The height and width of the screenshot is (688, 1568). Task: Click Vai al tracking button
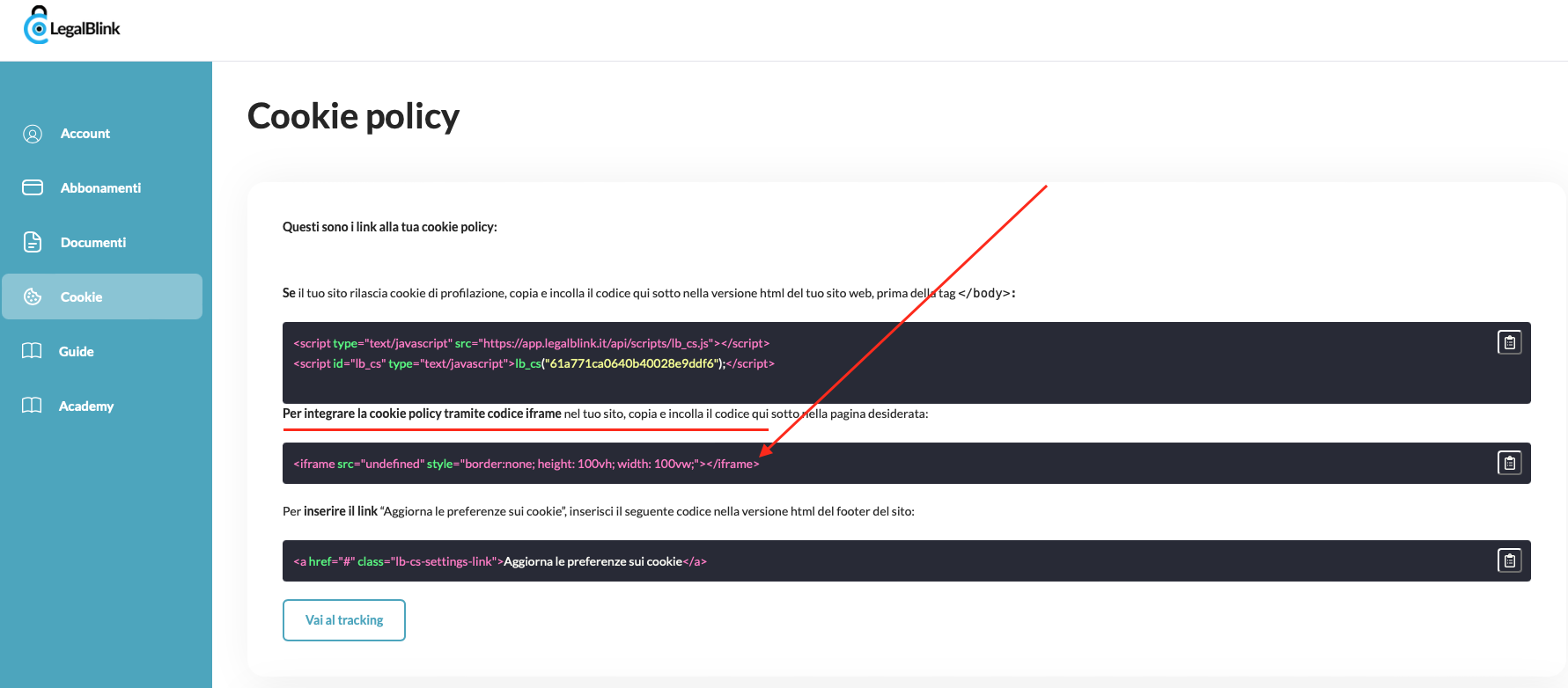[x=344, y=620]
